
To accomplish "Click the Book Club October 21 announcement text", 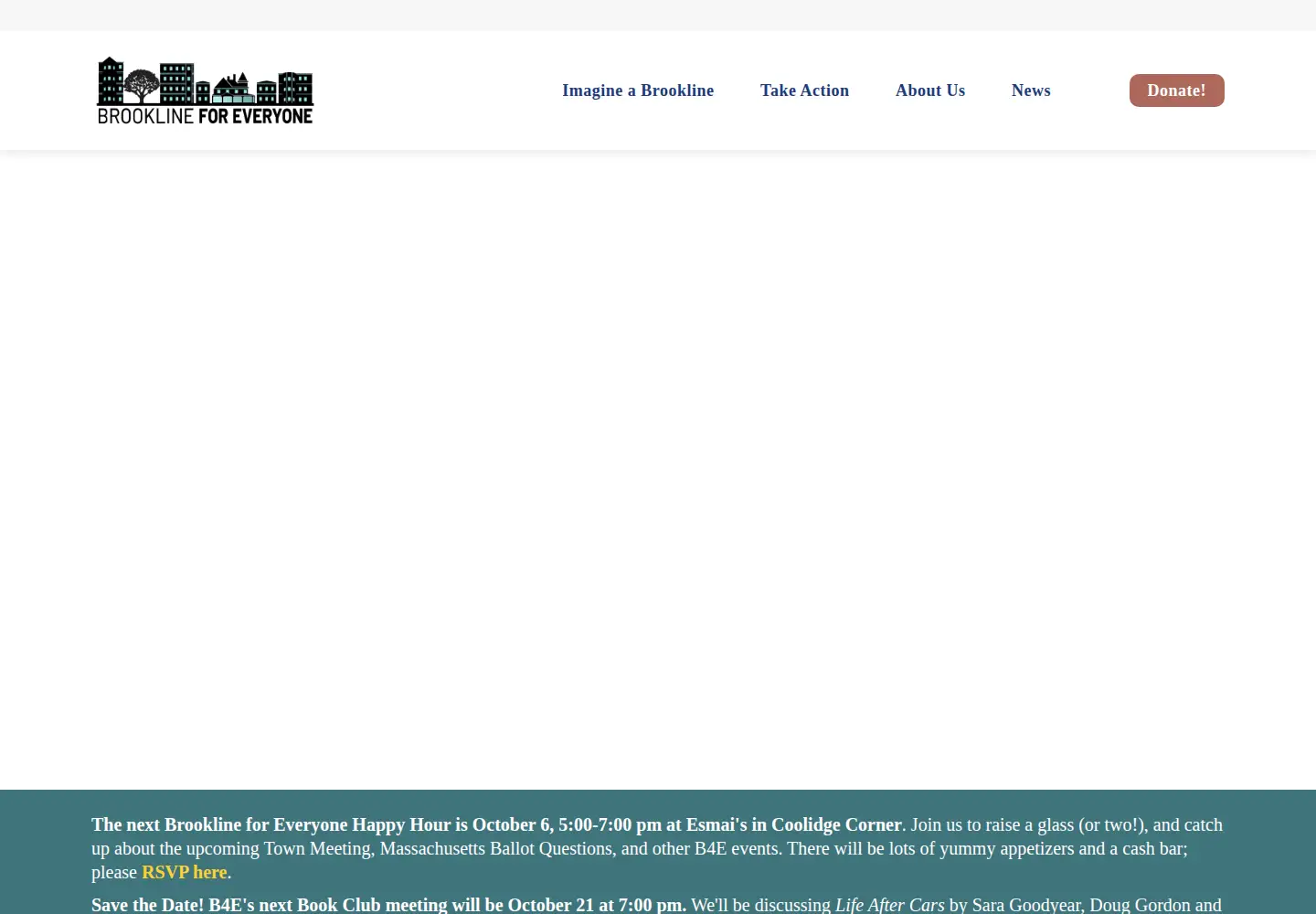I will [x=388, y=905].
